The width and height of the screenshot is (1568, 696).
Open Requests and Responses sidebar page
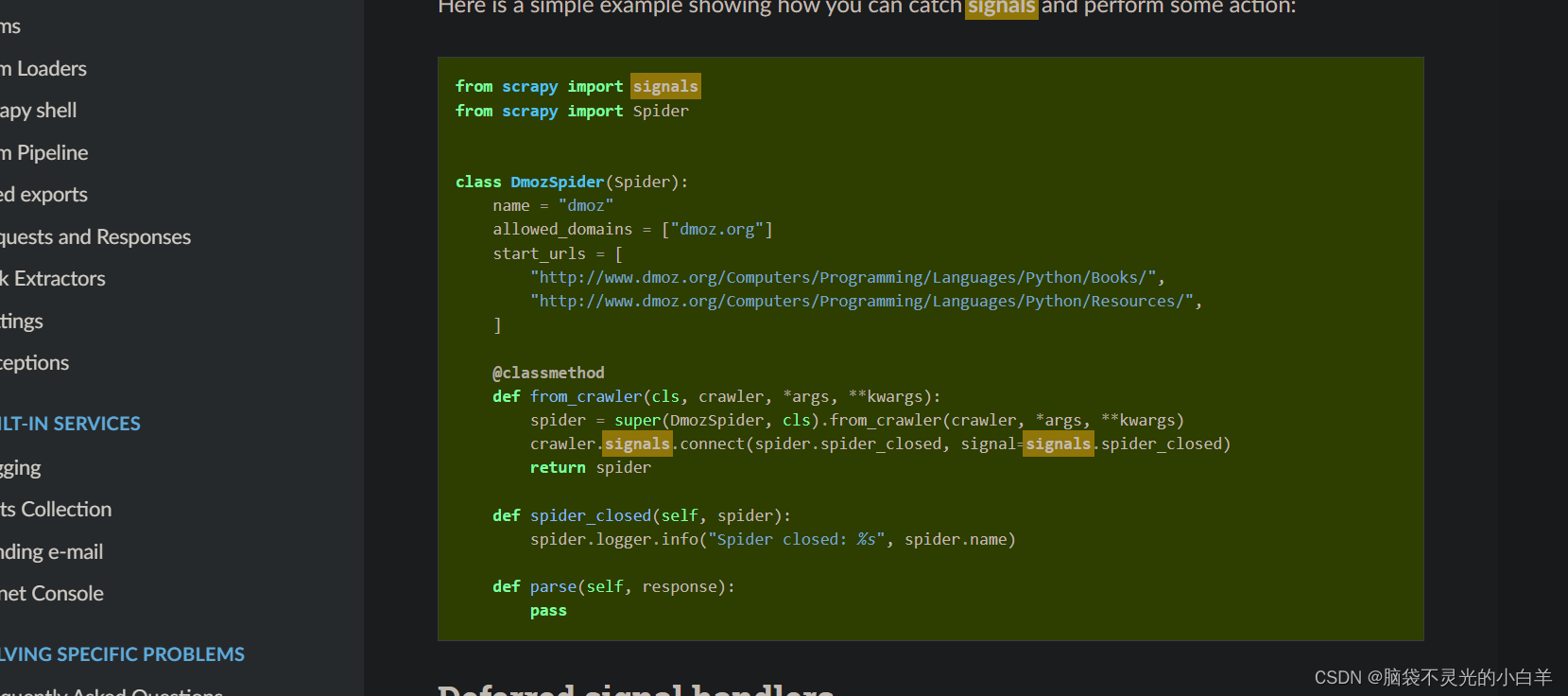95,237
